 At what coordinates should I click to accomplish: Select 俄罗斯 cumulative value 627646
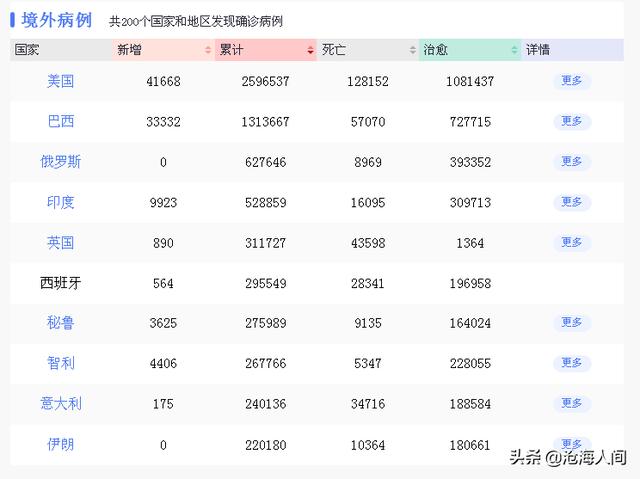(x=265, y=162)
